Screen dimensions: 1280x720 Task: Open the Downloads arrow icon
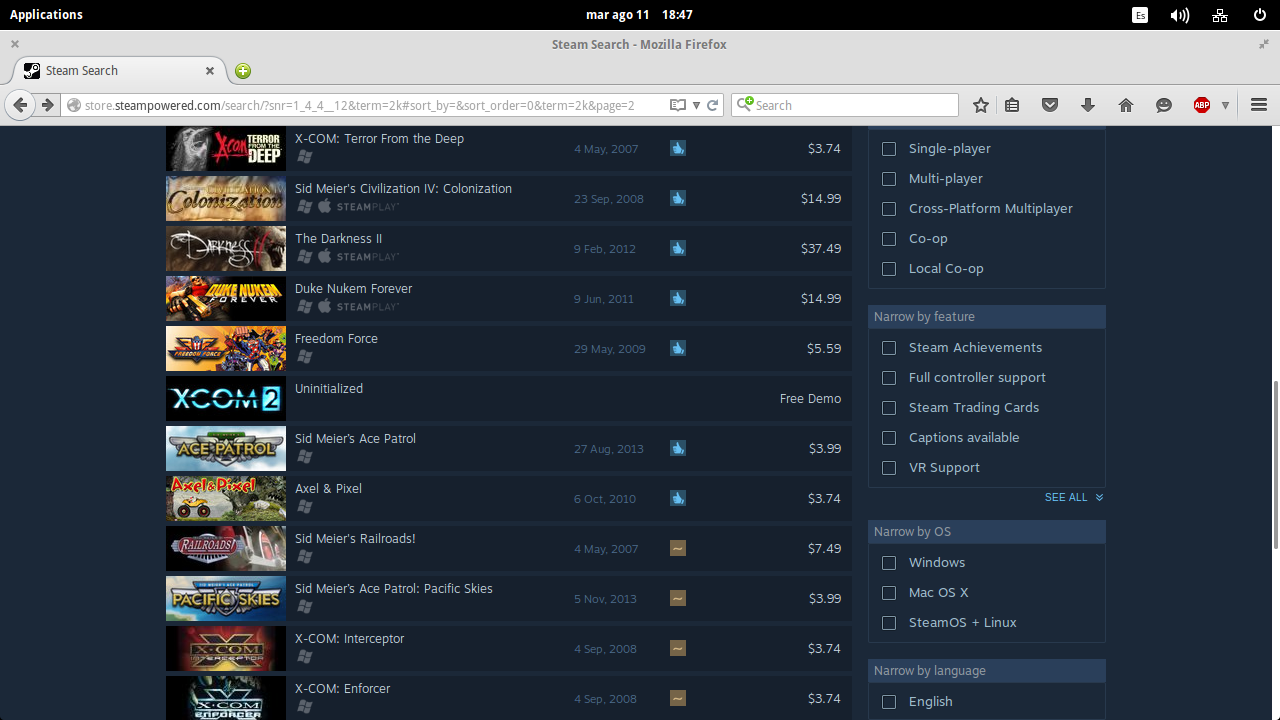tap(1088, 105)
